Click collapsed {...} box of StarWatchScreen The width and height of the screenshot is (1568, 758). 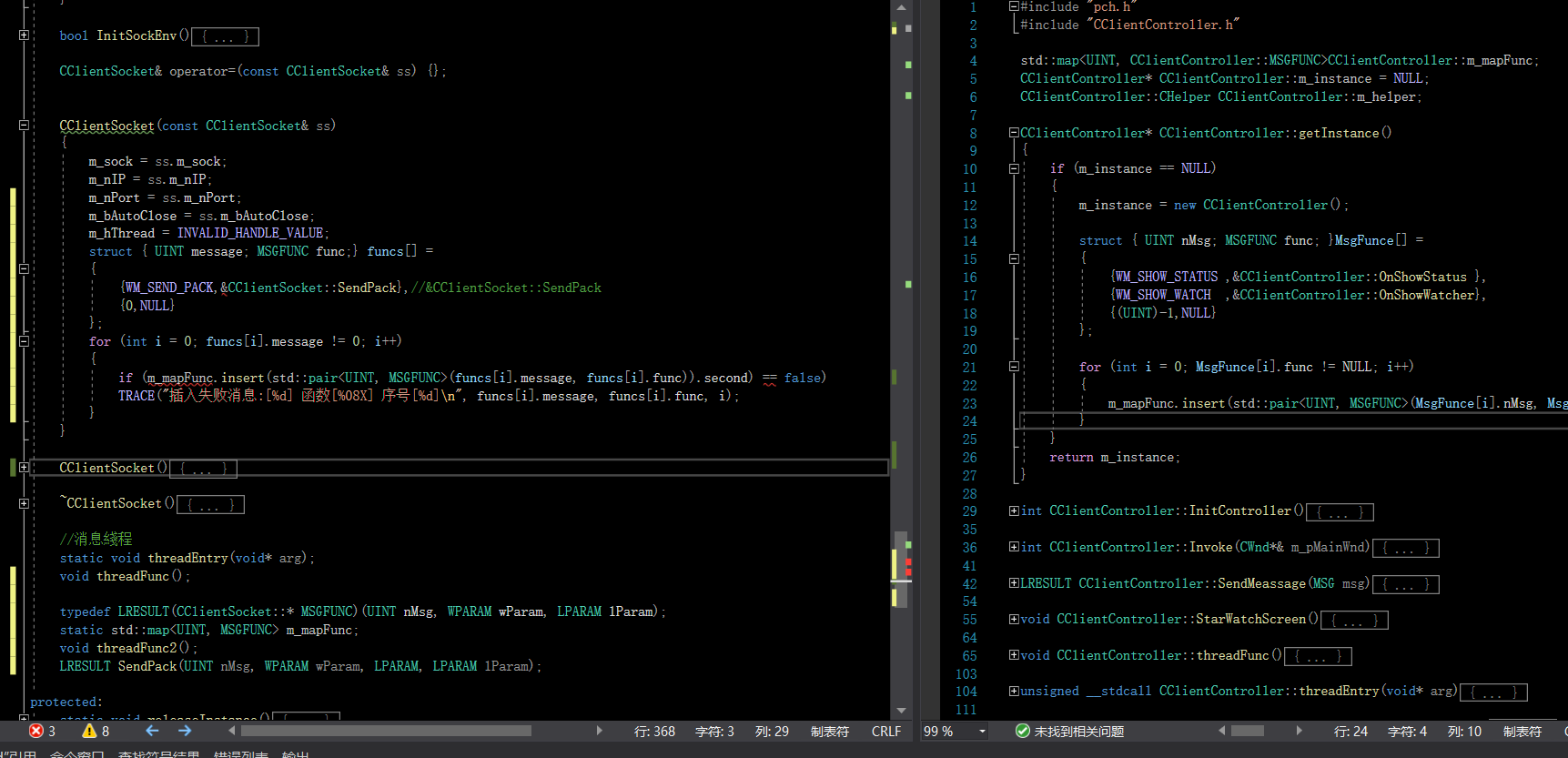[1354, 621]
